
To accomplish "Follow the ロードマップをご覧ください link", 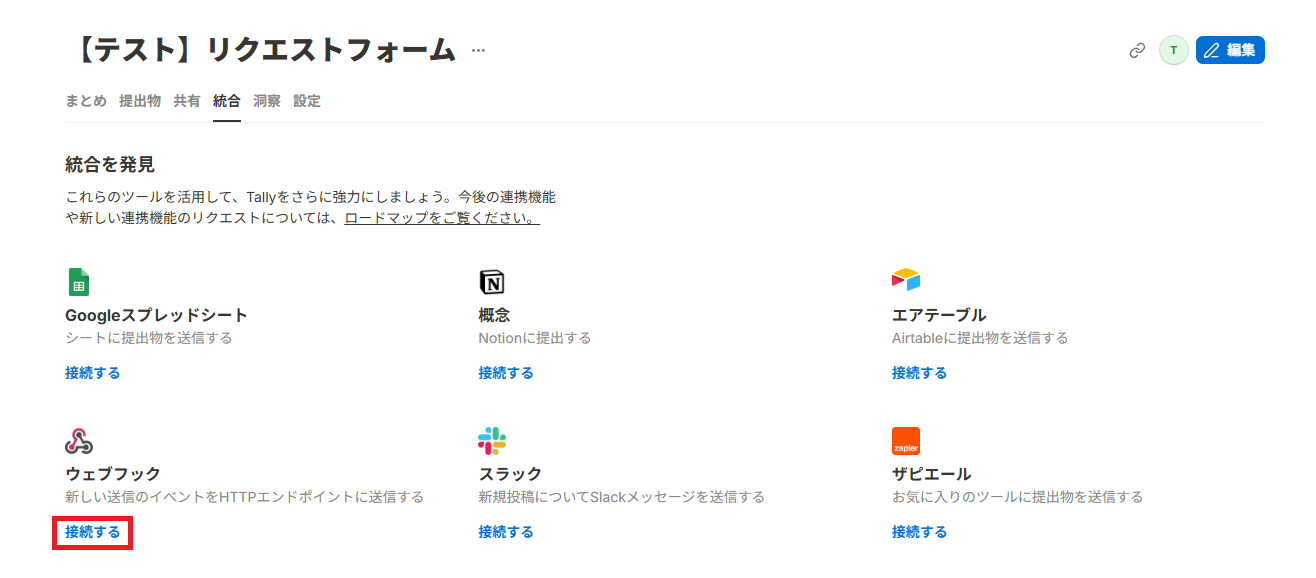I will tap(442, 217).
